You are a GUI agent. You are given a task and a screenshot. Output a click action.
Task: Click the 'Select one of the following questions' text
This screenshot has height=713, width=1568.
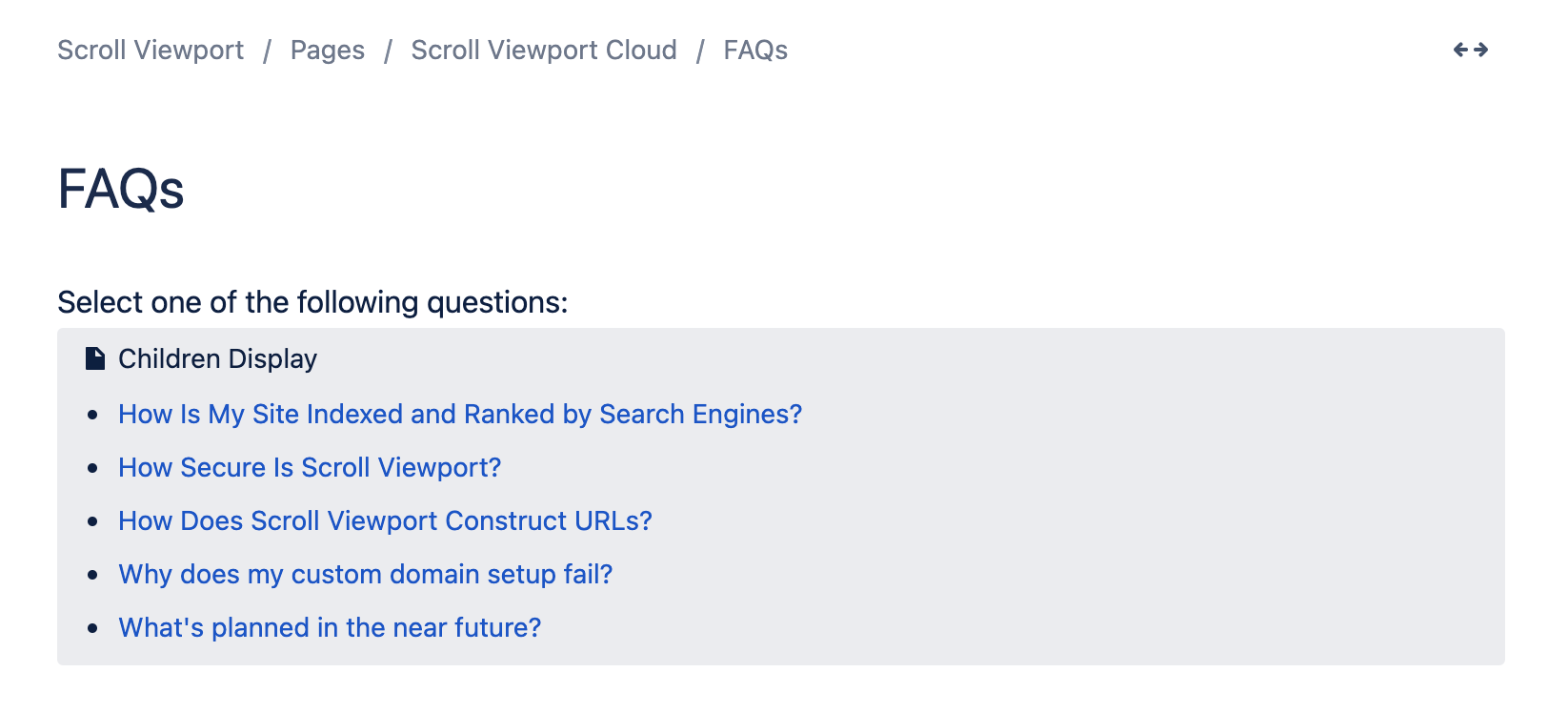pos(312,302)
